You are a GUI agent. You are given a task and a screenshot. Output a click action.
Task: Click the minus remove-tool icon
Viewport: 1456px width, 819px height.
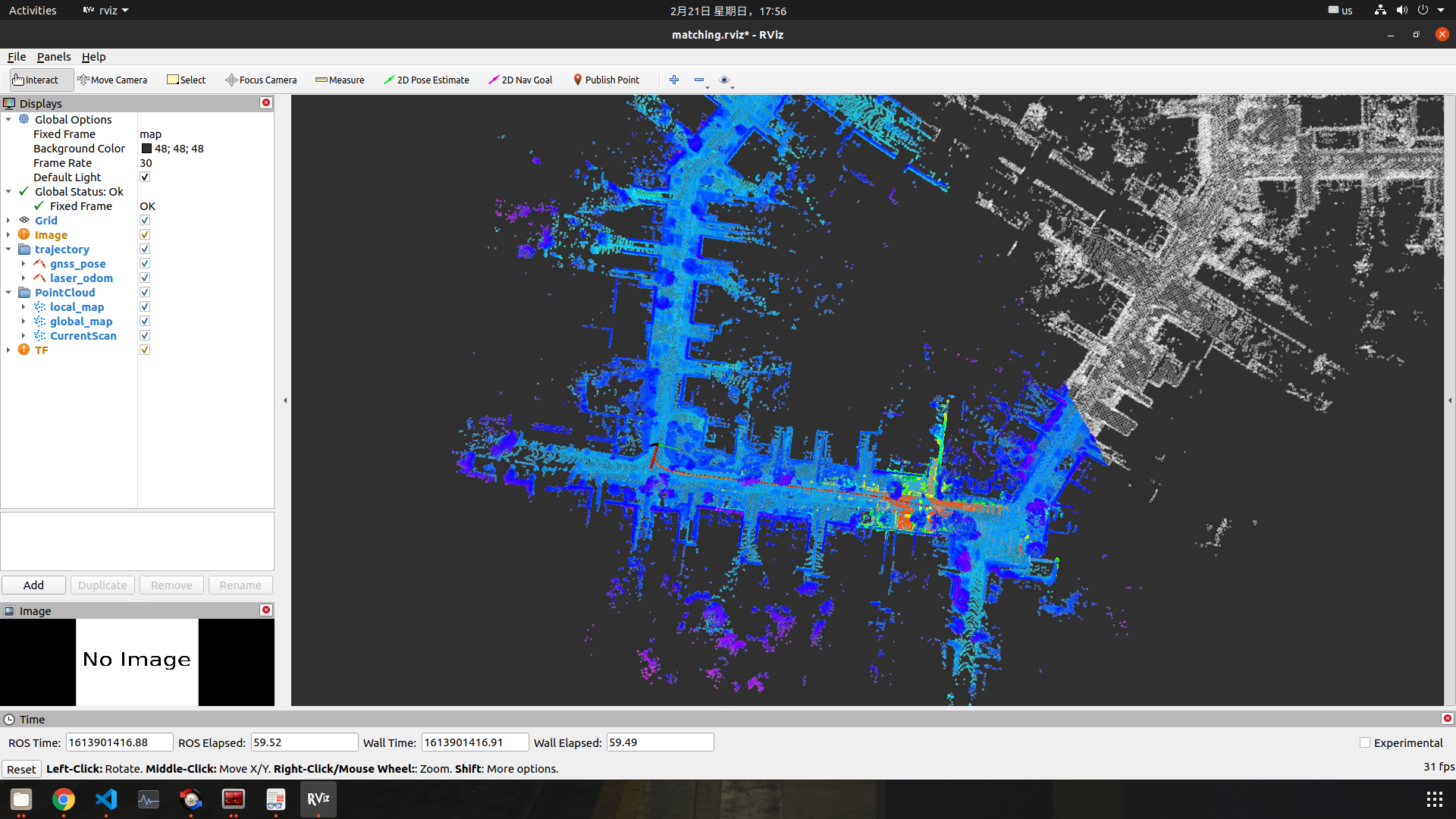point(699,80)
